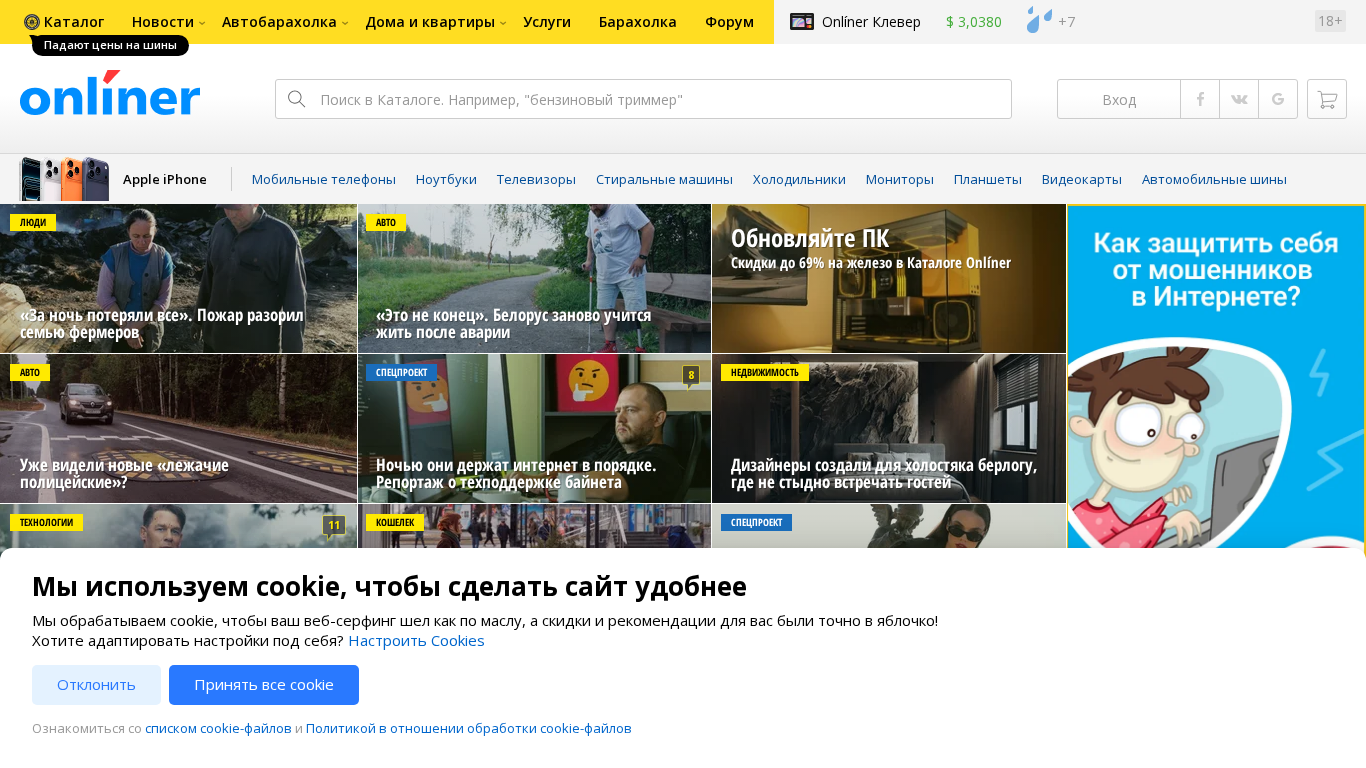Open Видеокарты category
Viewport: 1366px width, 768px height.
(1082, 180)
